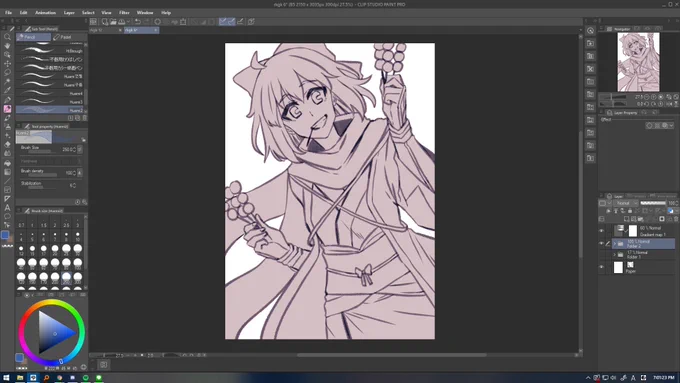Open Brush Size dynamics settings button

point(80,149)
